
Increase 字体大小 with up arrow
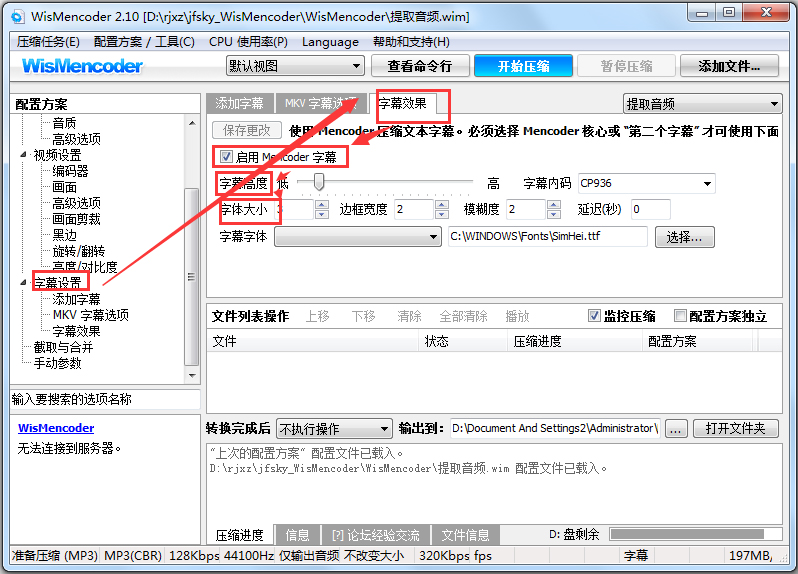[322, 205]
